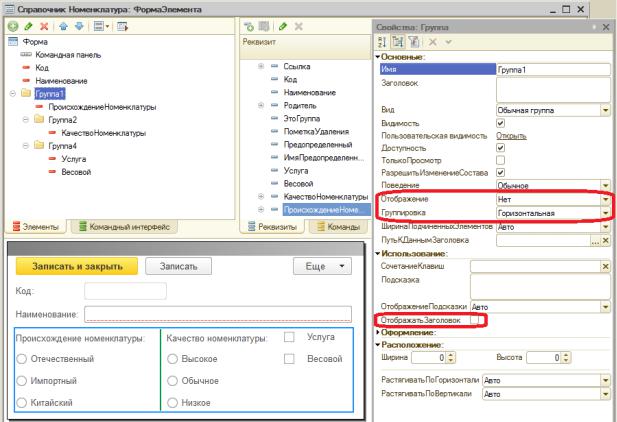
Task: Sort properties by category icon
Action: tap(398, 41)
